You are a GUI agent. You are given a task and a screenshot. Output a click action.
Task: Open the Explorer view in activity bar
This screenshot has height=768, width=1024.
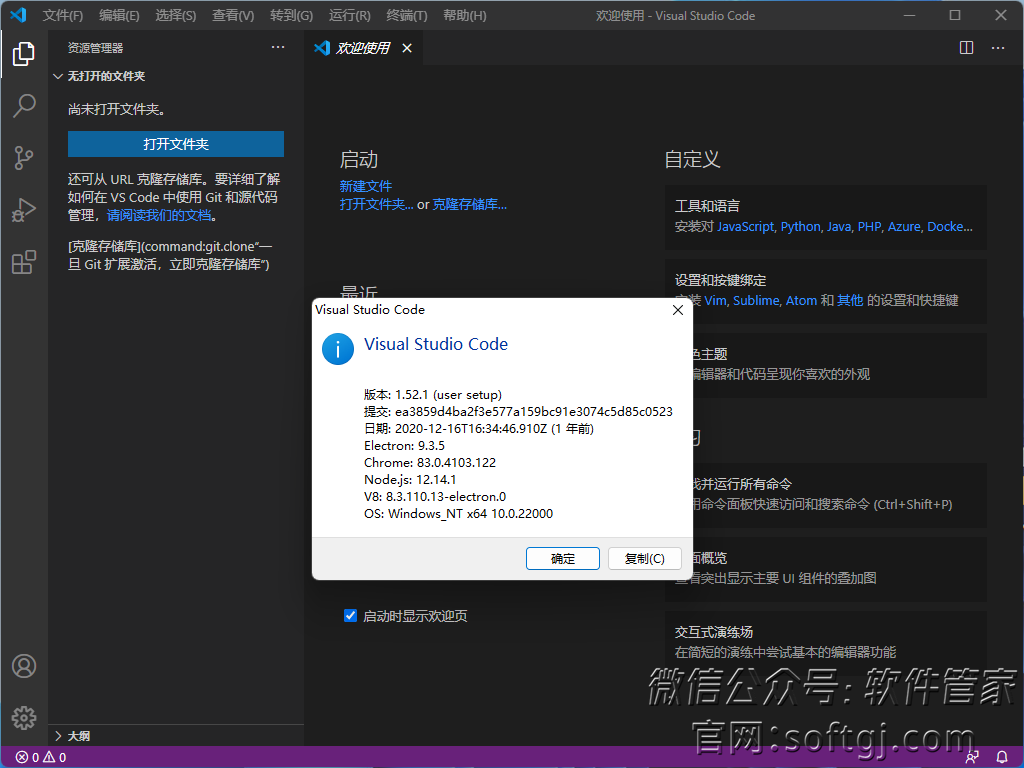pyautogui.click(x=24, y=54)
